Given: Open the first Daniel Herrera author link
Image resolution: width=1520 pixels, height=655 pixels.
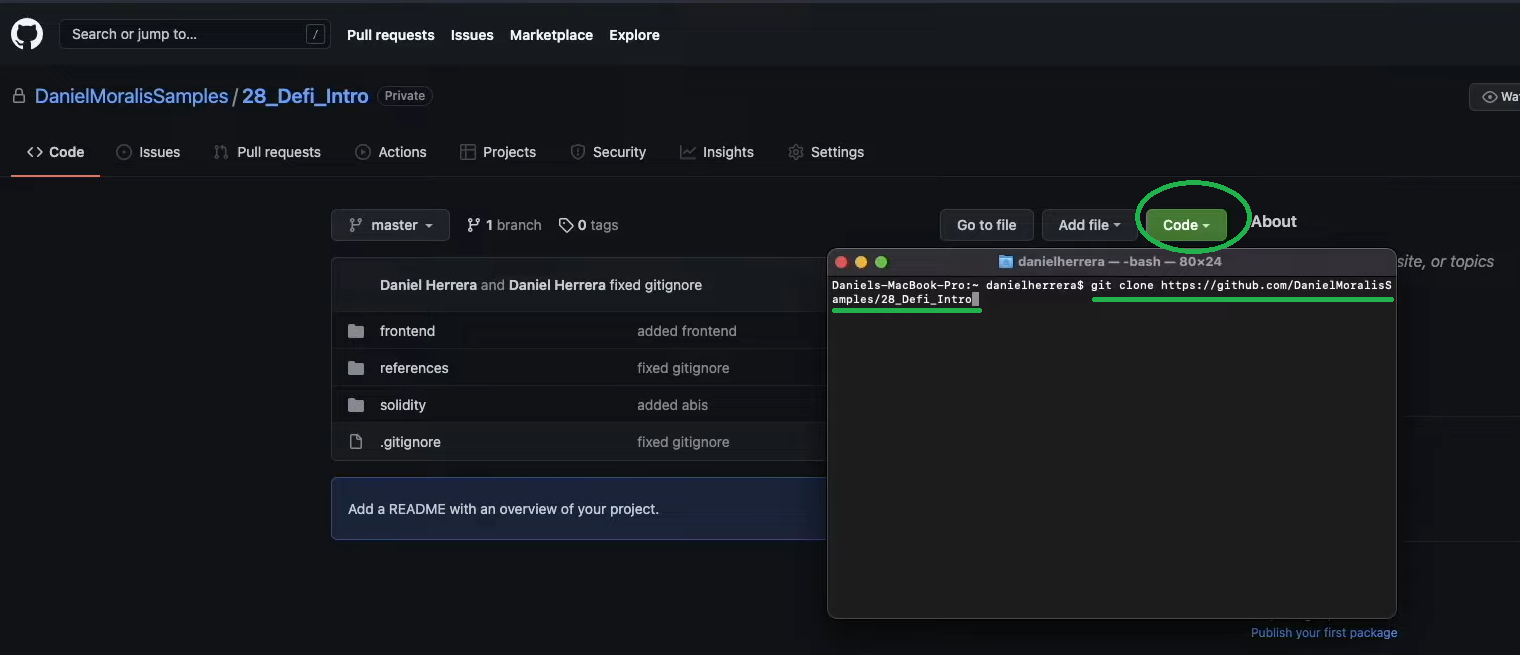Looking at the screenshot, I should (x=428, y=285).
